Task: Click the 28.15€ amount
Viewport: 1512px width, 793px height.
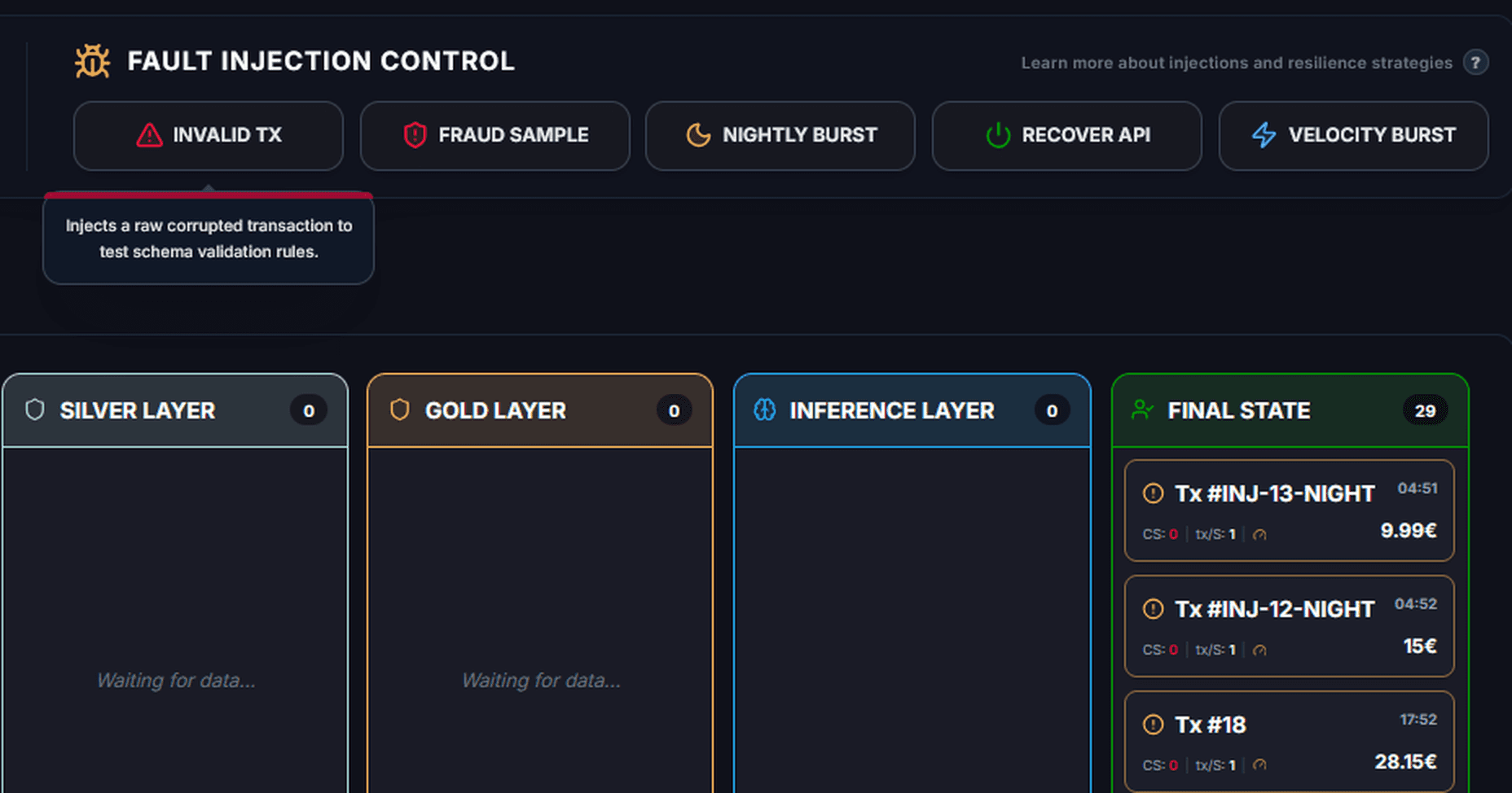Action: (x=1405, y=762)
